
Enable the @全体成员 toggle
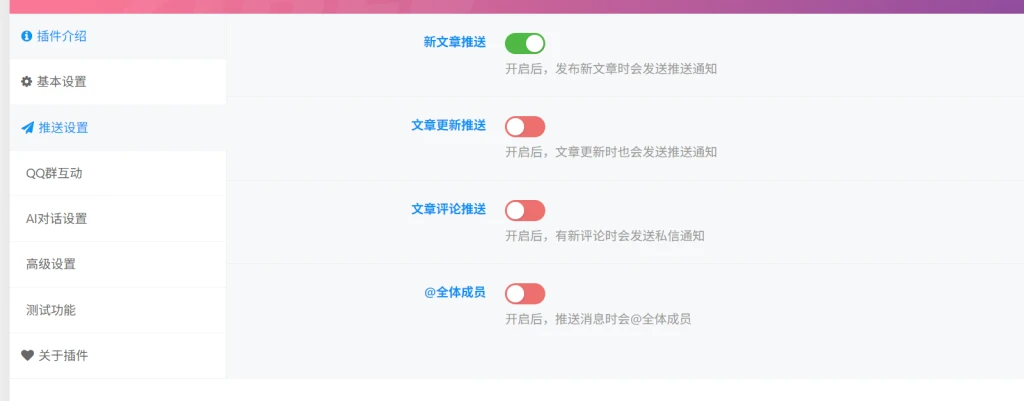[x=524, y=294]
